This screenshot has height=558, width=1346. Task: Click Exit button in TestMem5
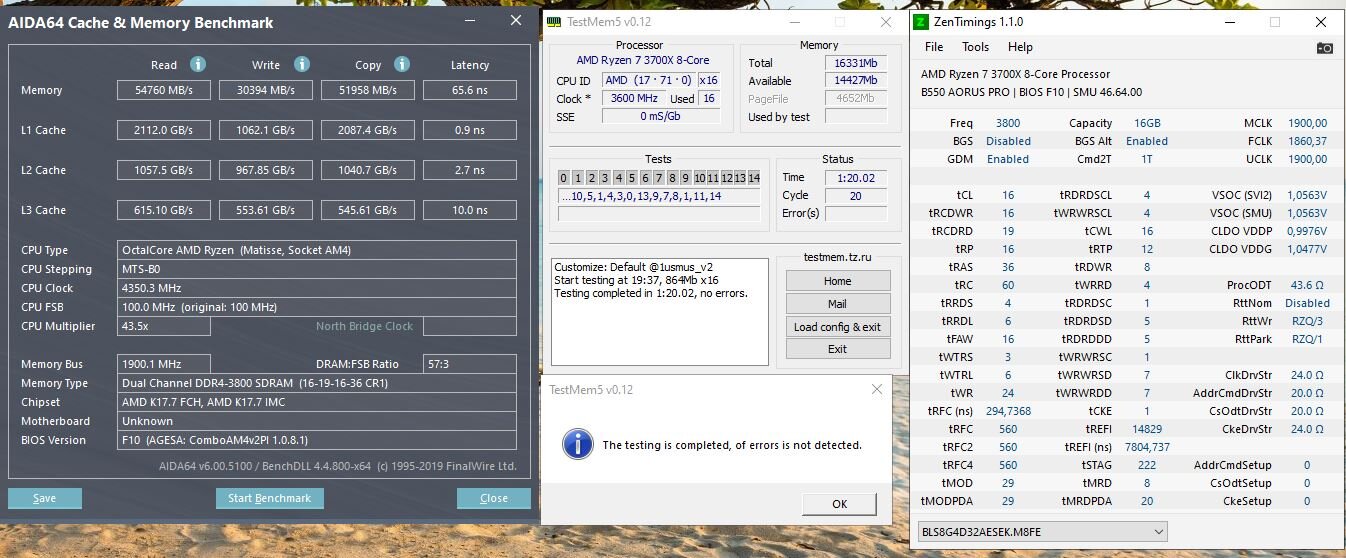pyautogui.click(x=837, y=349)
